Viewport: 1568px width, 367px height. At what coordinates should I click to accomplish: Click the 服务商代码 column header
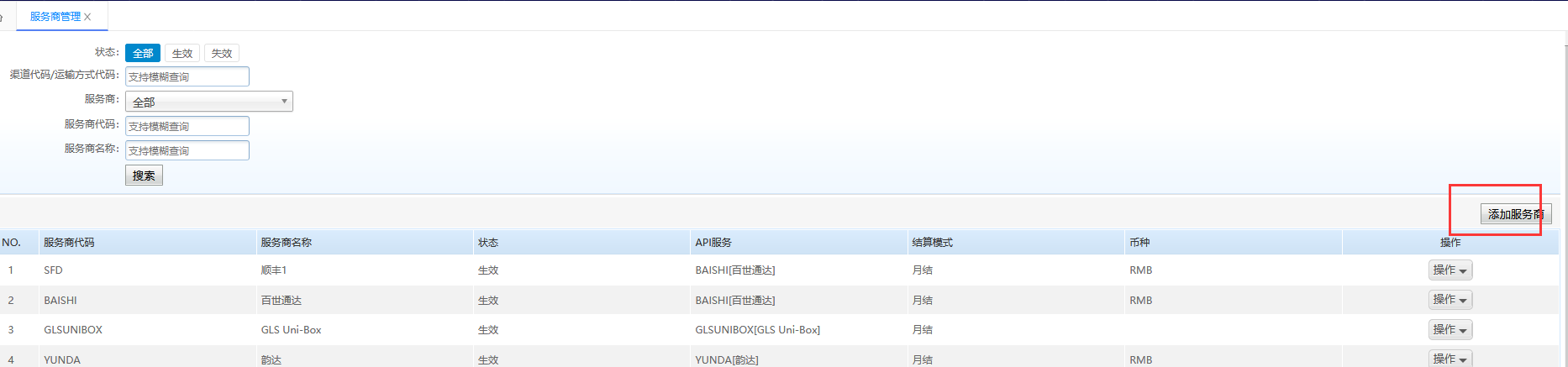69,243
